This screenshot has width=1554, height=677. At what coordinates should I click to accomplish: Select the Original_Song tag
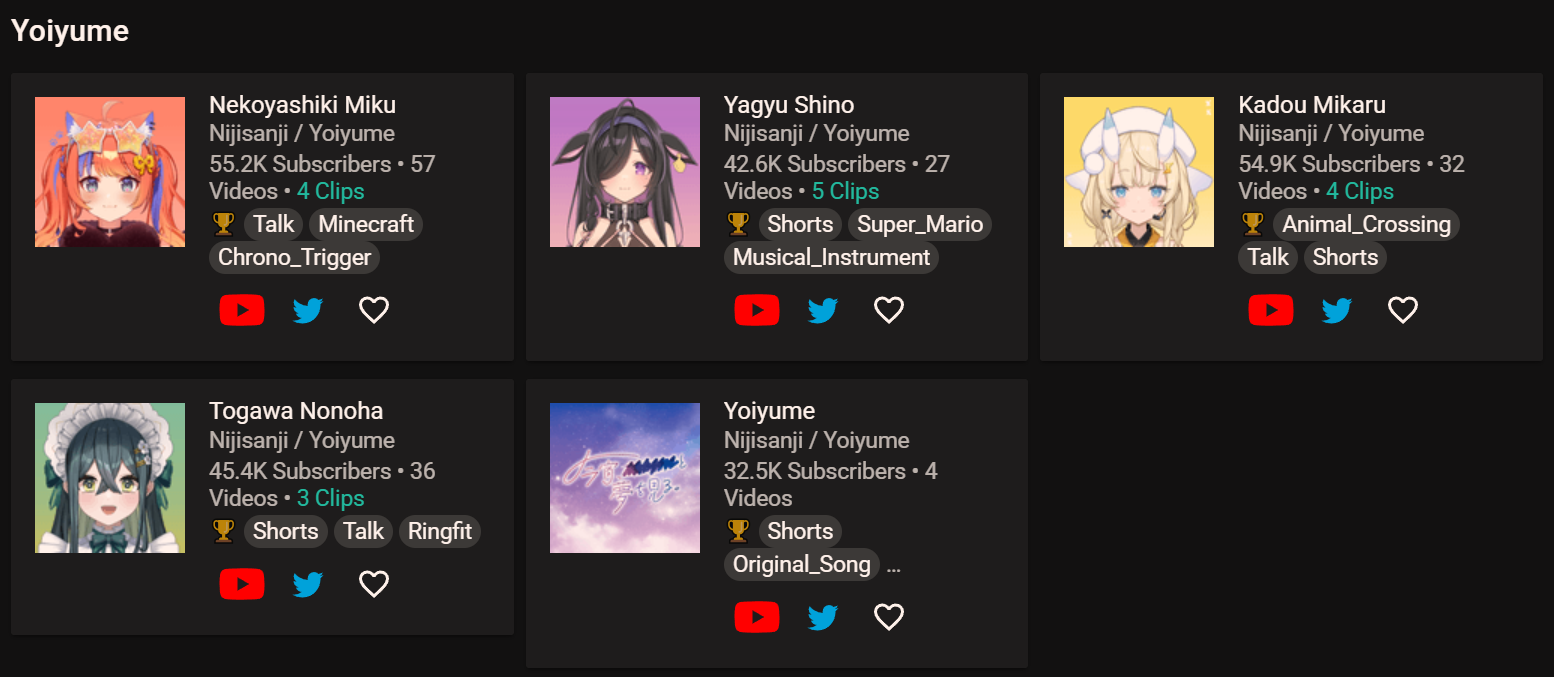tap(802, 564)
